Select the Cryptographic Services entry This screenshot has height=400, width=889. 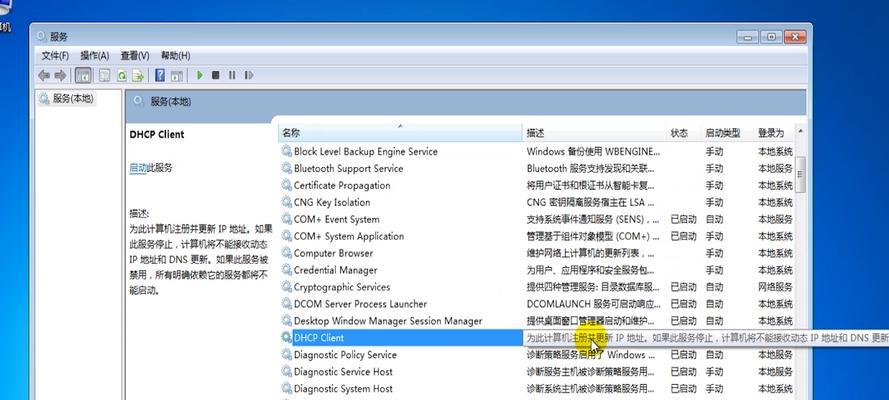click(x=537, y=287)
